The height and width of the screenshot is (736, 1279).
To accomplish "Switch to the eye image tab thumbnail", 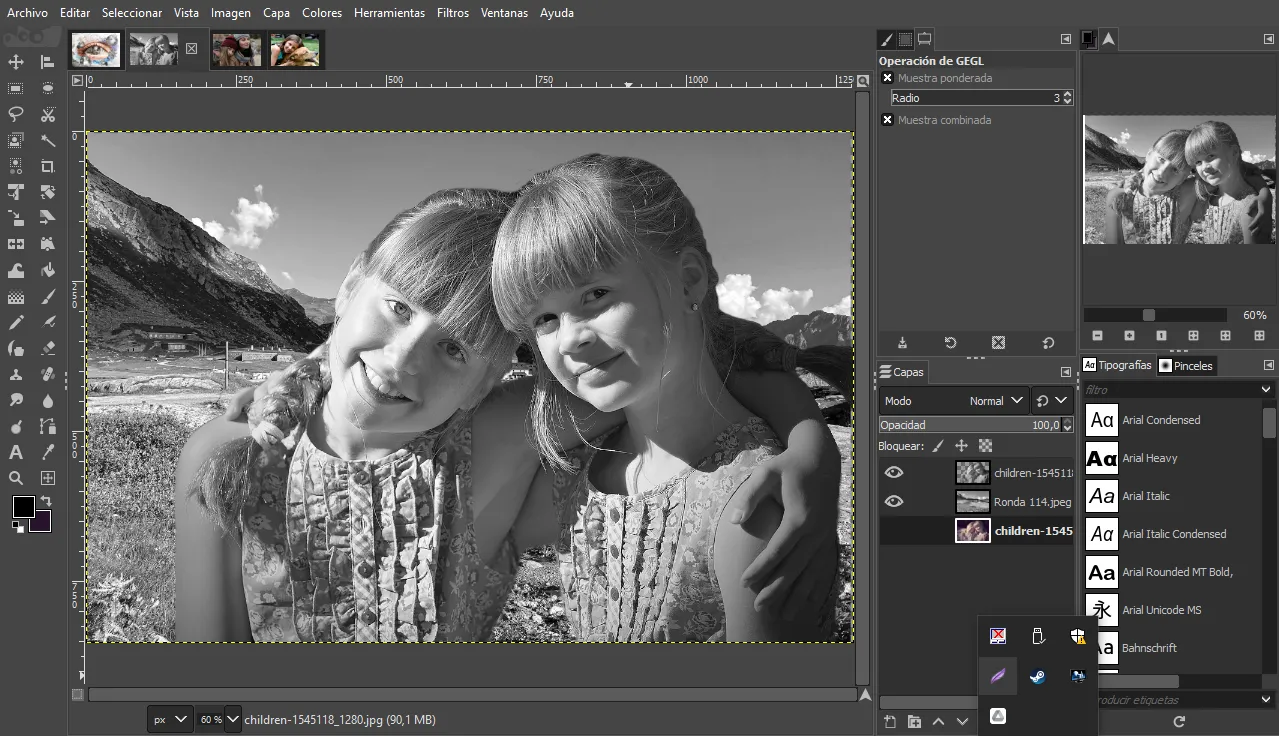I will pos(96,49).
